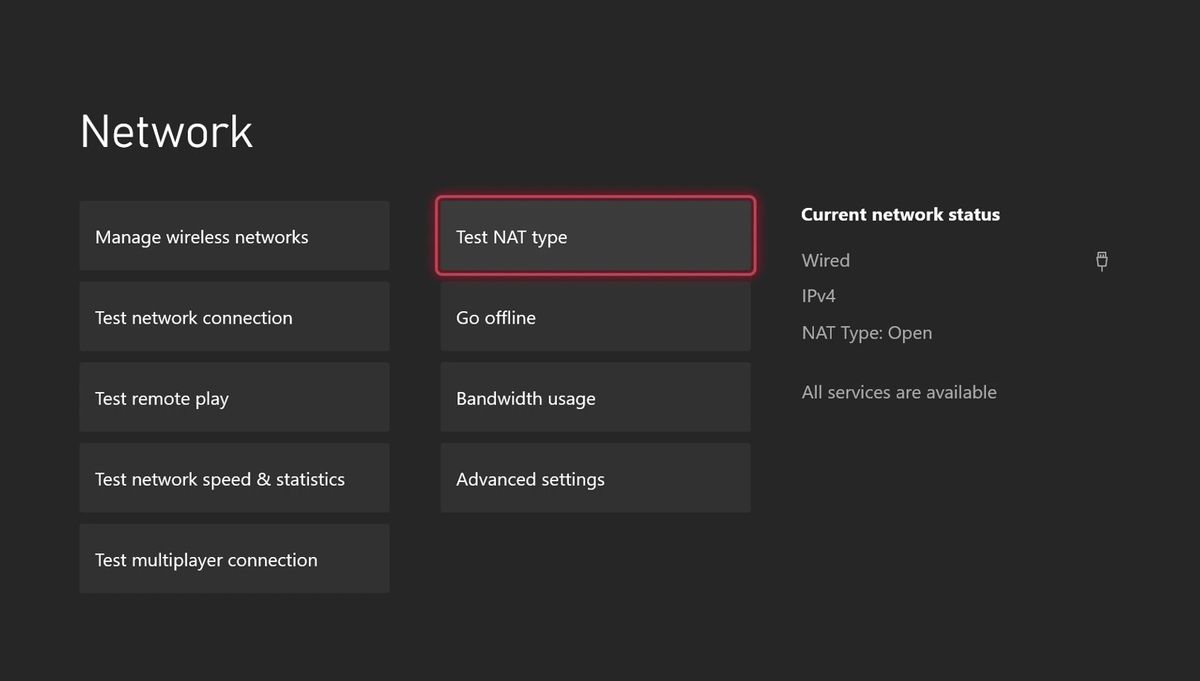Open Test network speed & statistics
This screenshot has width=1200, height=681.
tap(234, 478)
